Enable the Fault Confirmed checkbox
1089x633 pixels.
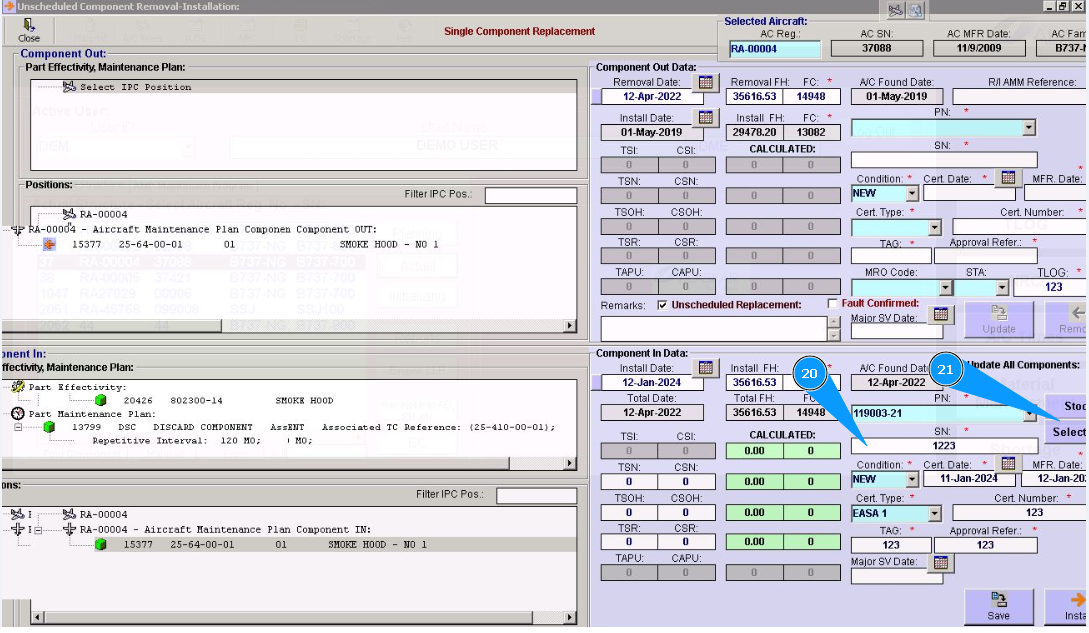(x=833, y=304)
